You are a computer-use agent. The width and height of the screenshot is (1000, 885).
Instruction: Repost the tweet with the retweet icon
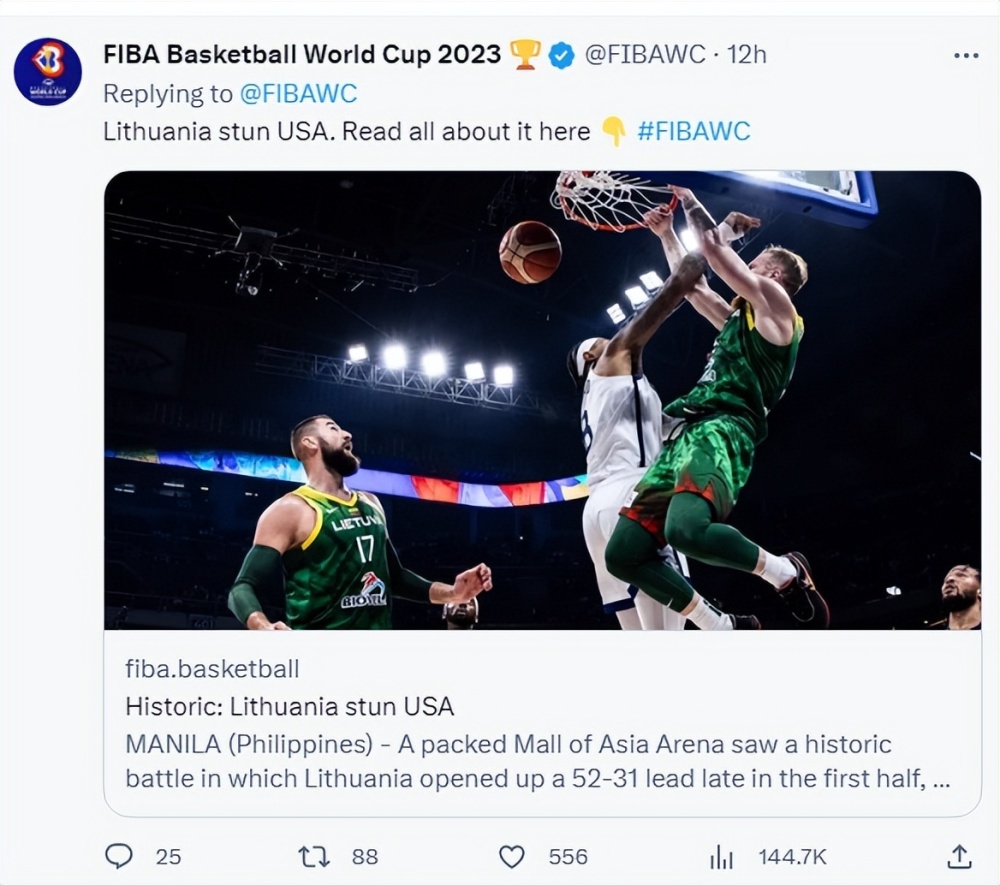(313, 856)
